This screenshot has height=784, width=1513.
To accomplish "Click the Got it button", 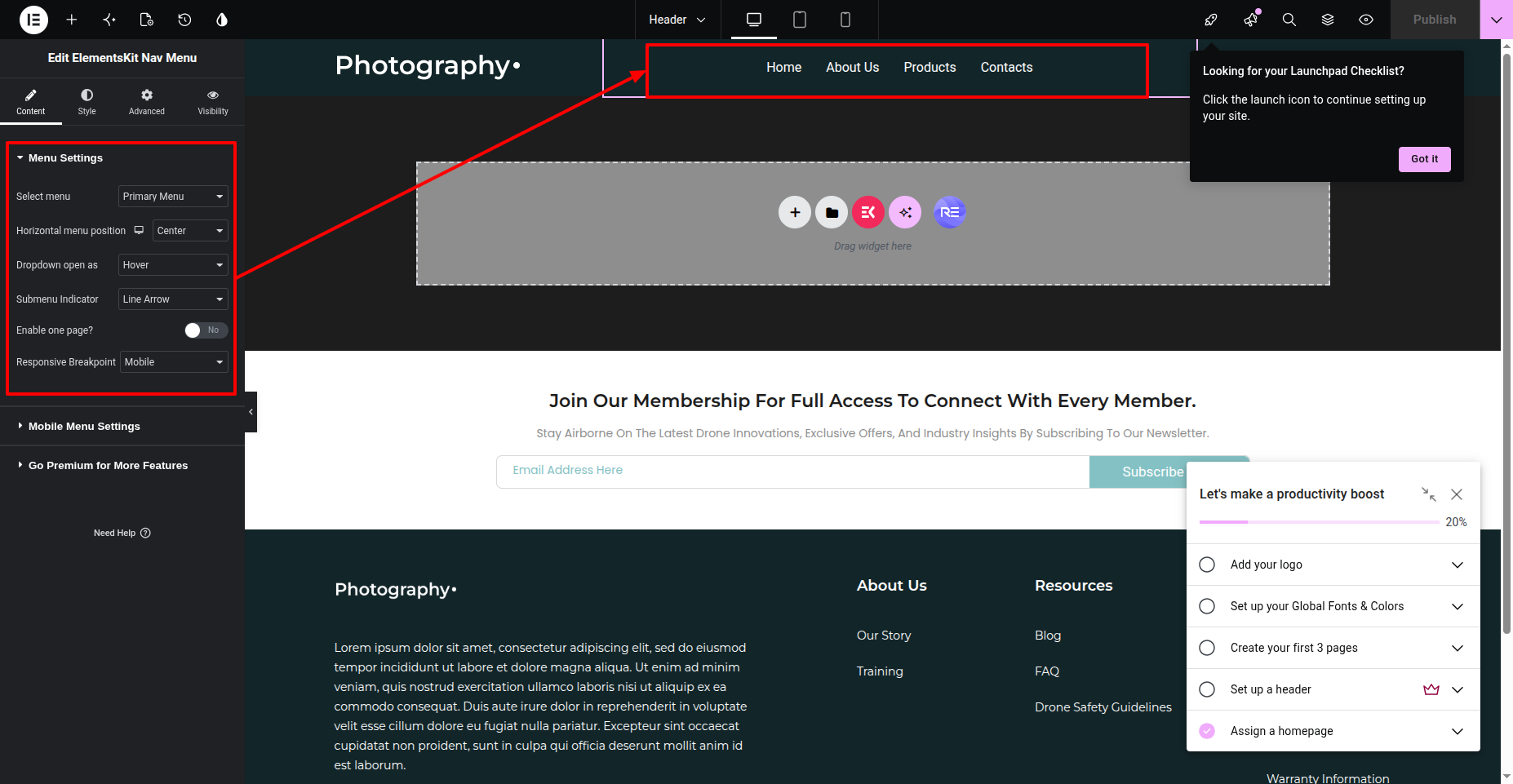I will pos(1425,159).
